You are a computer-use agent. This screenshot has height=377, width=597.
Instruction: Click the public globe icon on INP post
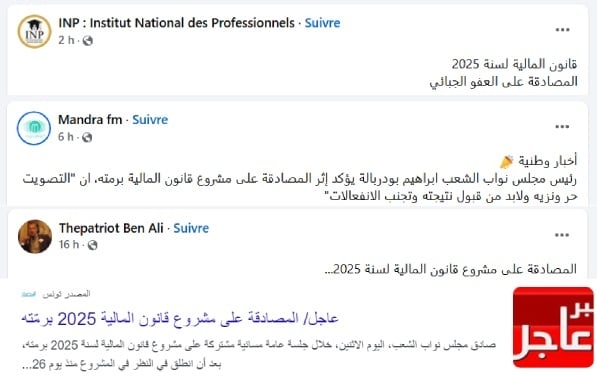[88, 40]
